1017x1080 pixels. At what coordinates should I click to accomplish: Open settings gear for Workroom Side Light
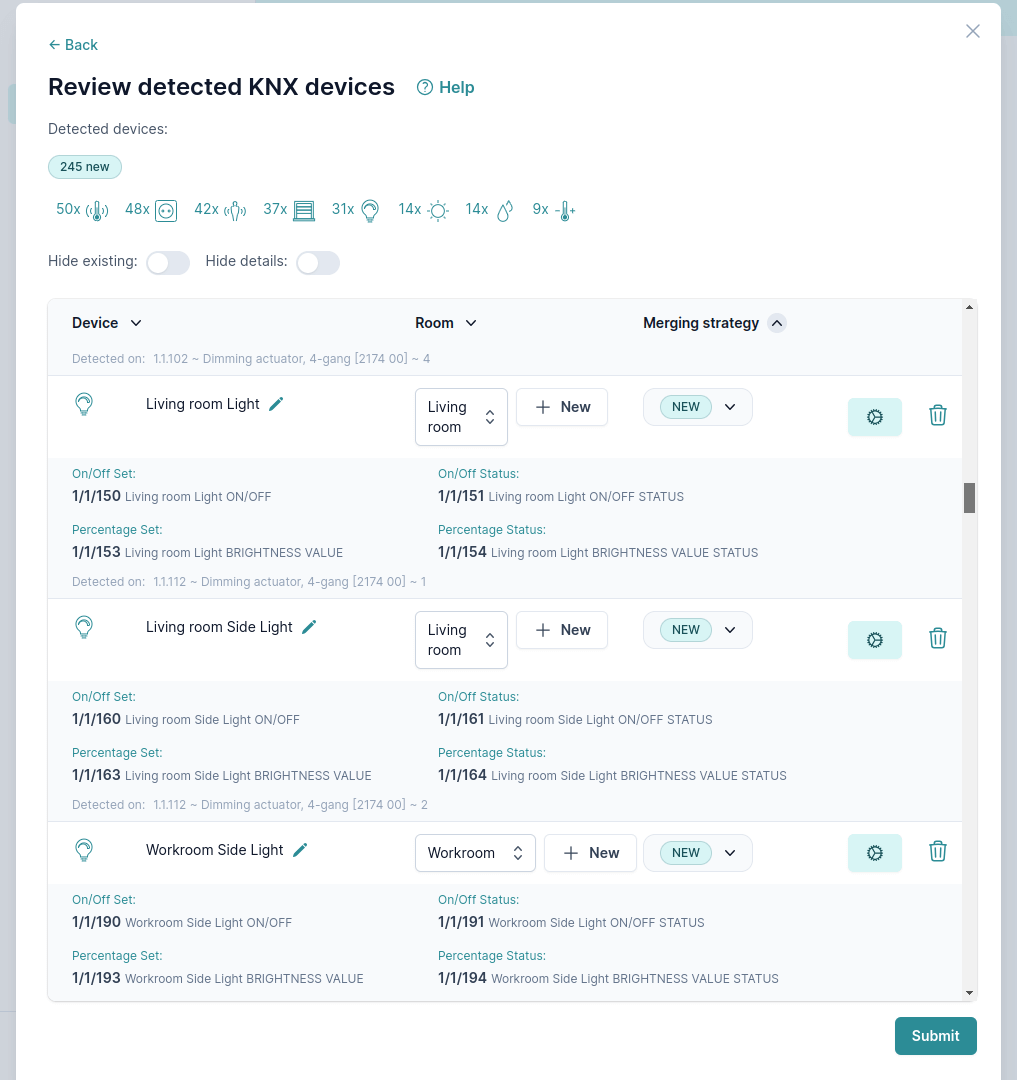pyautogui.click(x=874, y=853)
